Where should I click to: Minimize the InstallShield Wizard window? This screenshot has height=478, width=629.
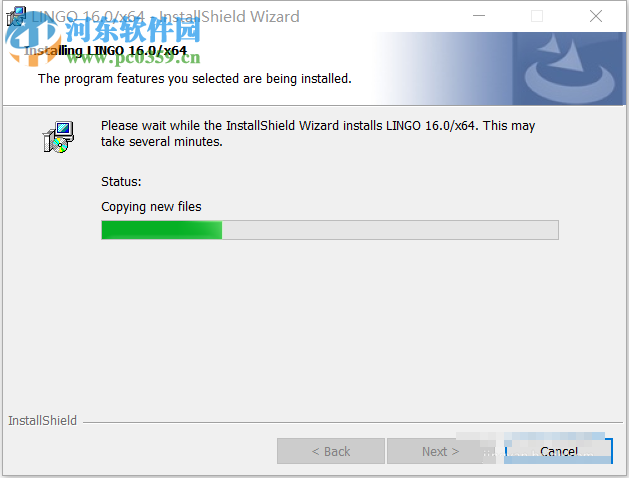(479, 16)
